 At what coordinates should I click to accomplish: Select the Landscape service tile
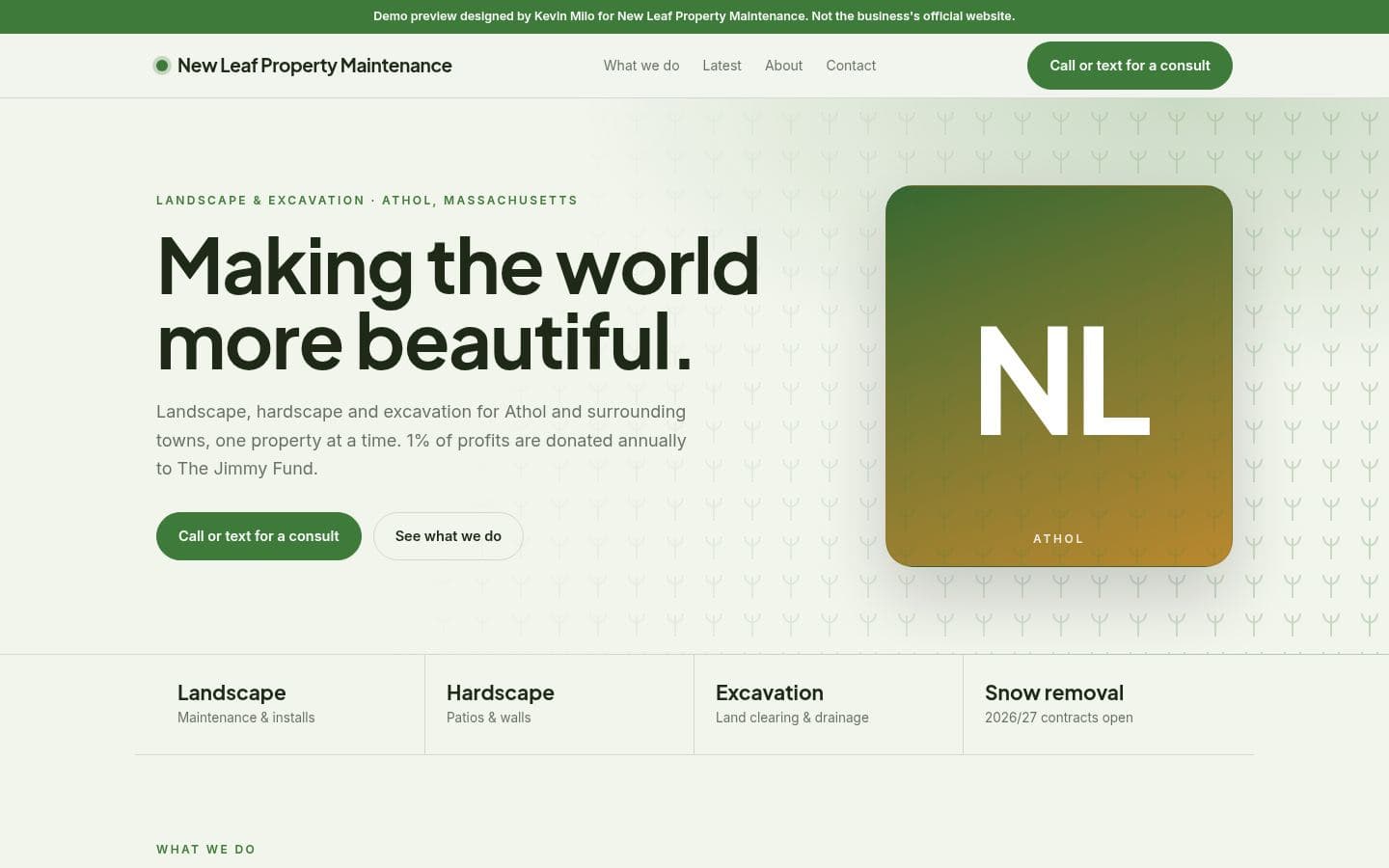coord(289,704)
